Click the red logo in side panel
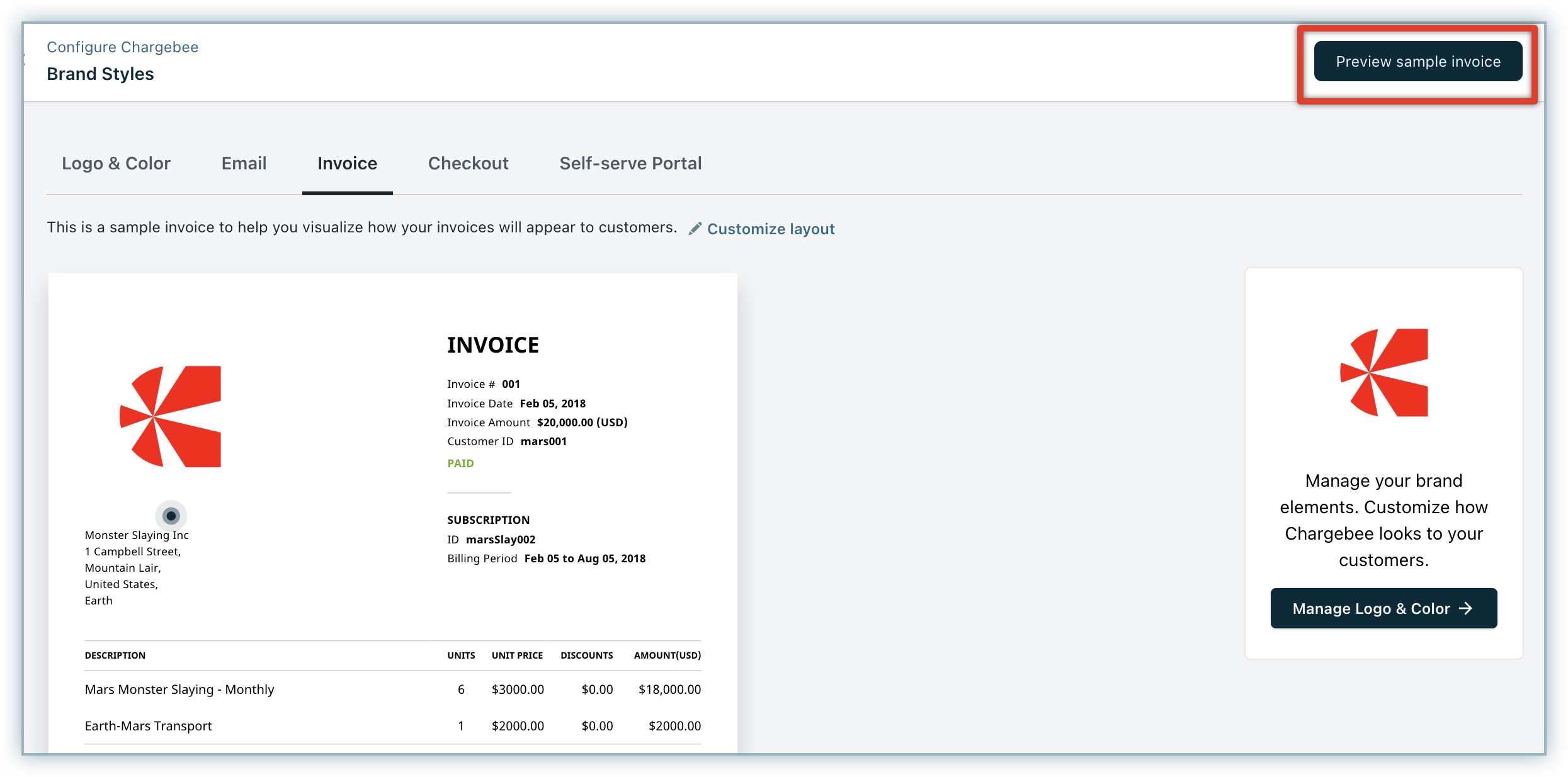Image resolution: width=1568 pixels, height=777 pixels. click(1384, 373)
